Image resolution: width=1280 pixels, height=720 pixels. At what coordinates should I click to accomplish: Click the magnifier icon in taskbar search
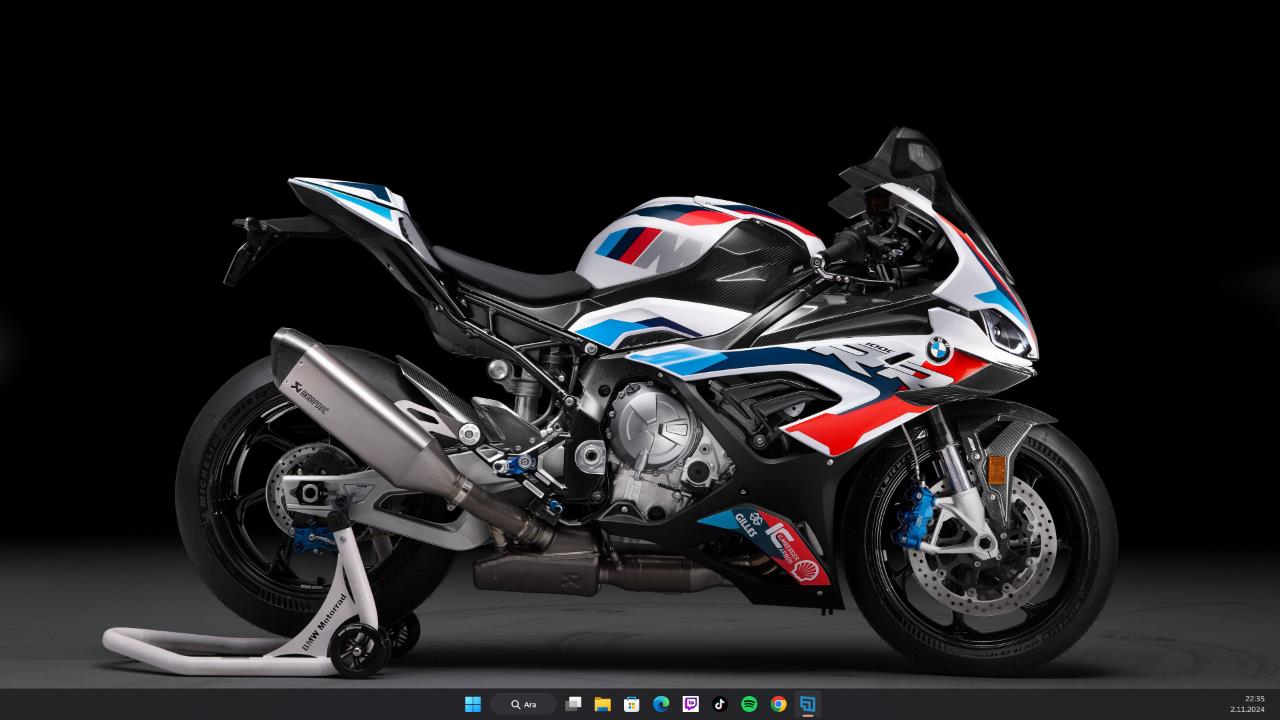tap(516, 704)
